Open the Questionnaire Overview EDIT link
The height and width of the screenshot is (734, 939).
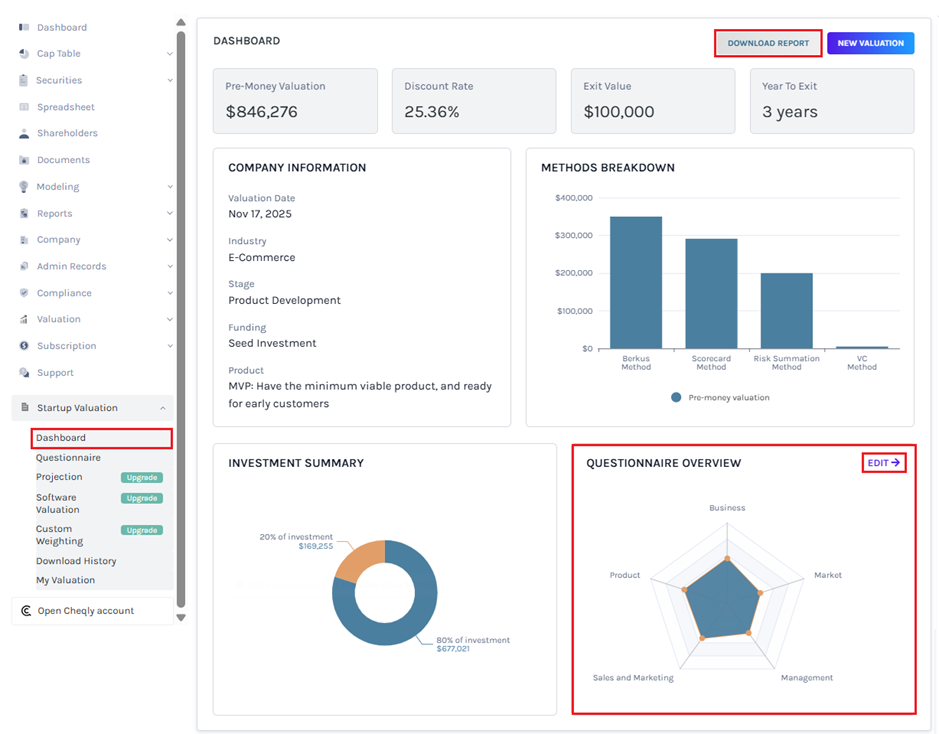[x=883, y=462]
